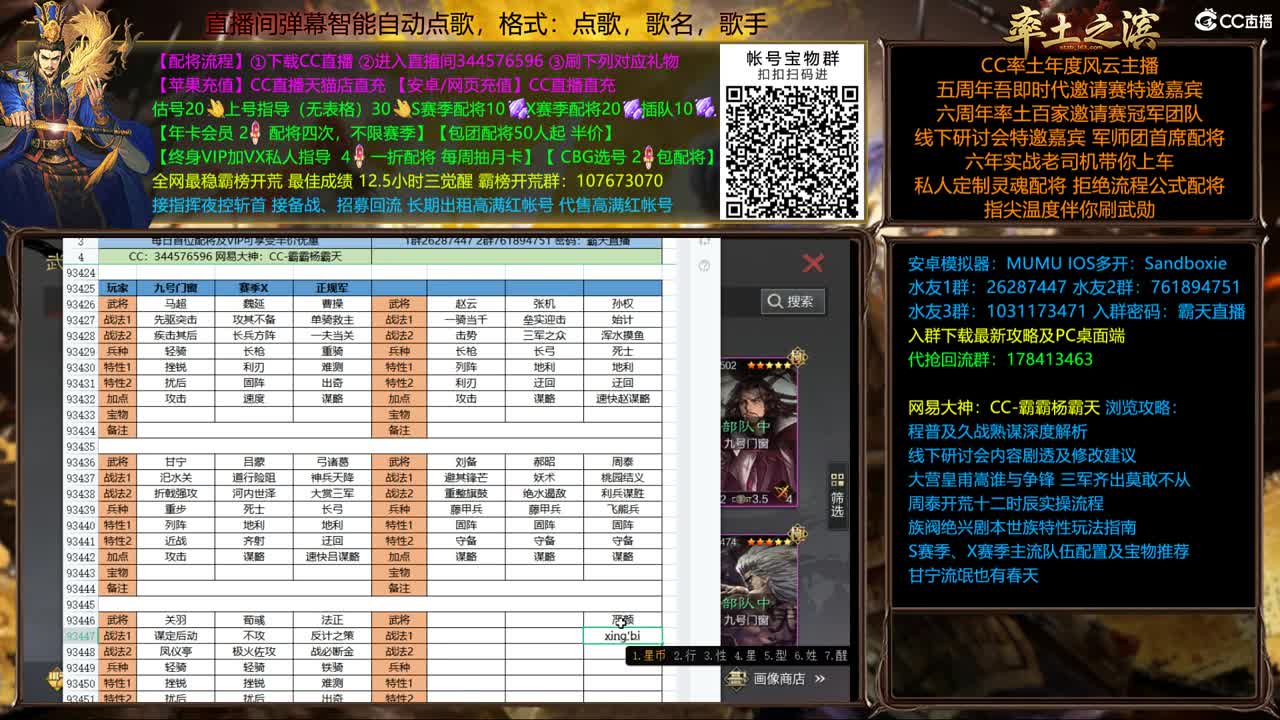The image size is (1280, 720).
Task: Close the game panel with the red X
Action: click(x=813, y=263)
